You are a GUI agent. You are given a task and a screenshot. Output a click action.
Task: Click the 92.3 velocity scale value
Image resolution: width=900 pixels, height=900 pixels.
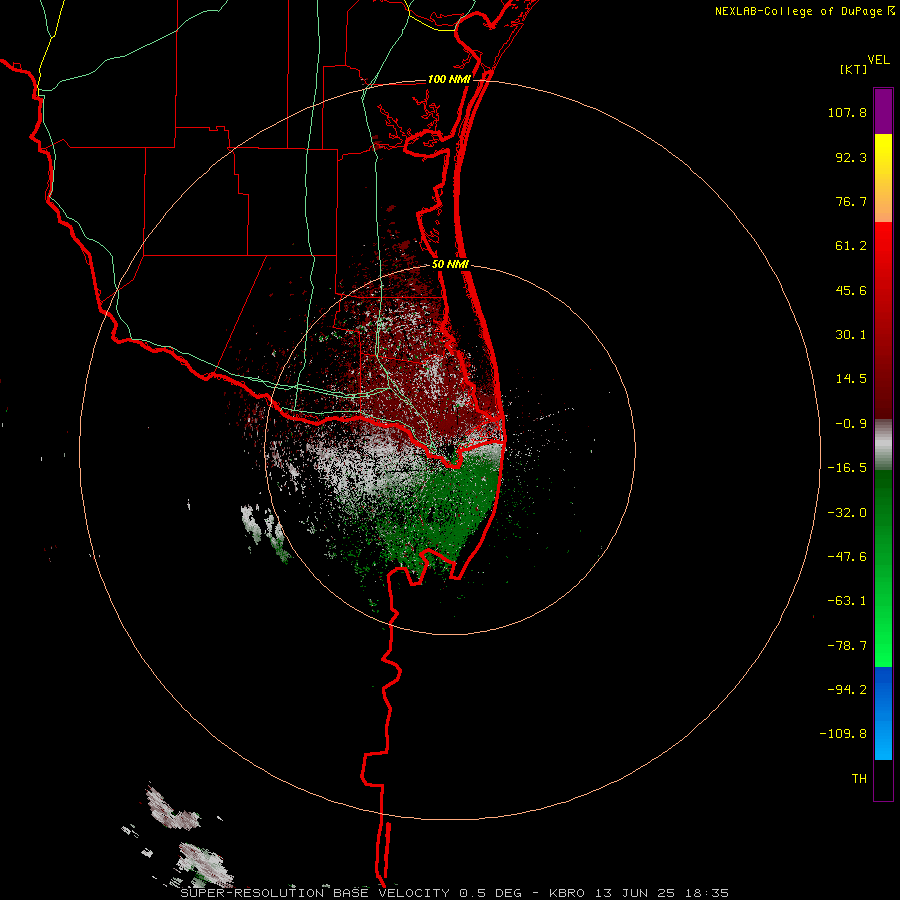click(x=851, y=157)
